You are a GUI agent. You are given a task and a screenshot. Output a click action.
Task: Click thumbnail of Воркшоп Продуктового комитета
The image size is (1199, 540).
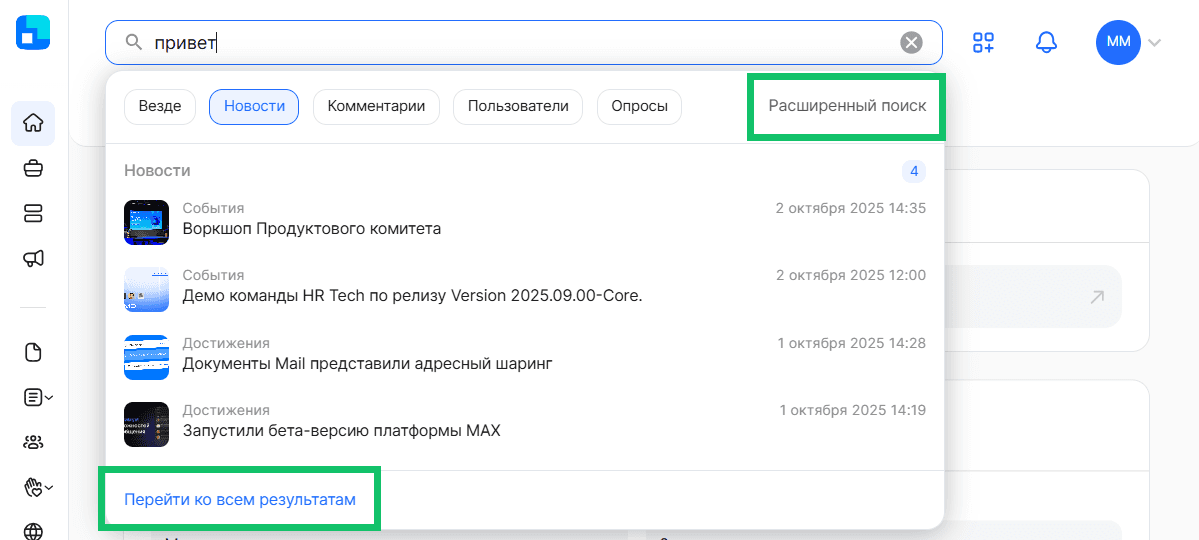[146, 223]
